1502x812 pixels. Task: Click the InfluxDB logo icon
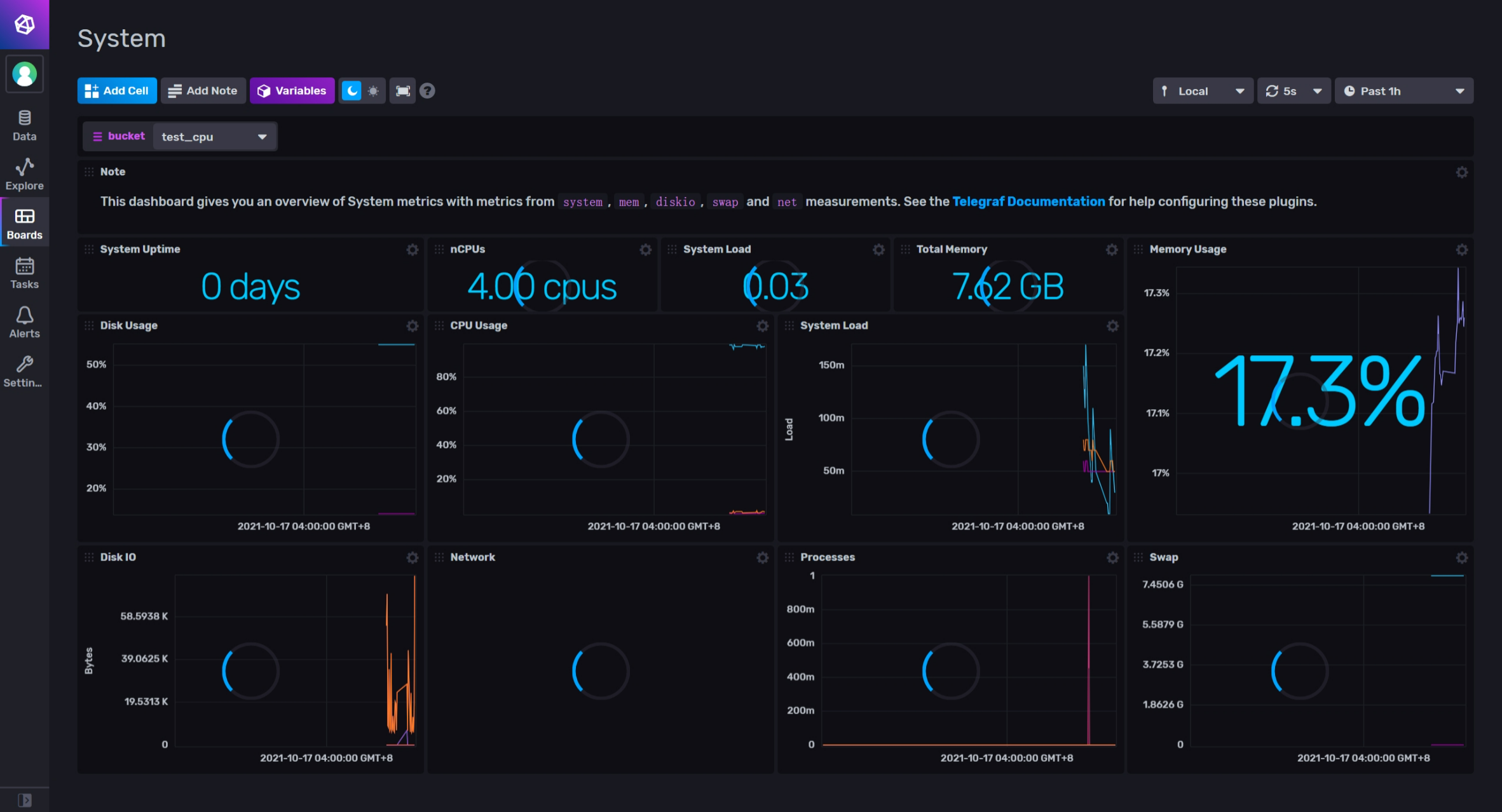[x=24, y=24]
